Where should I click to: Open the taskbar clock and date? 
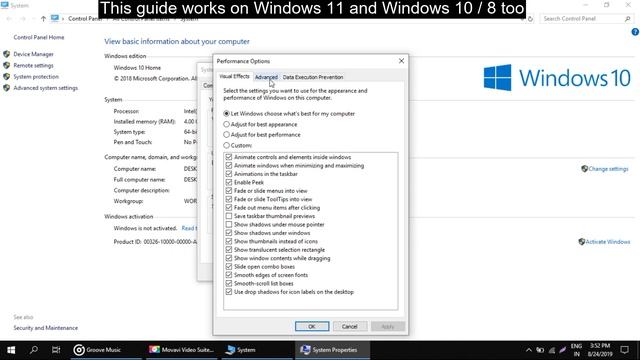point(600,350)
